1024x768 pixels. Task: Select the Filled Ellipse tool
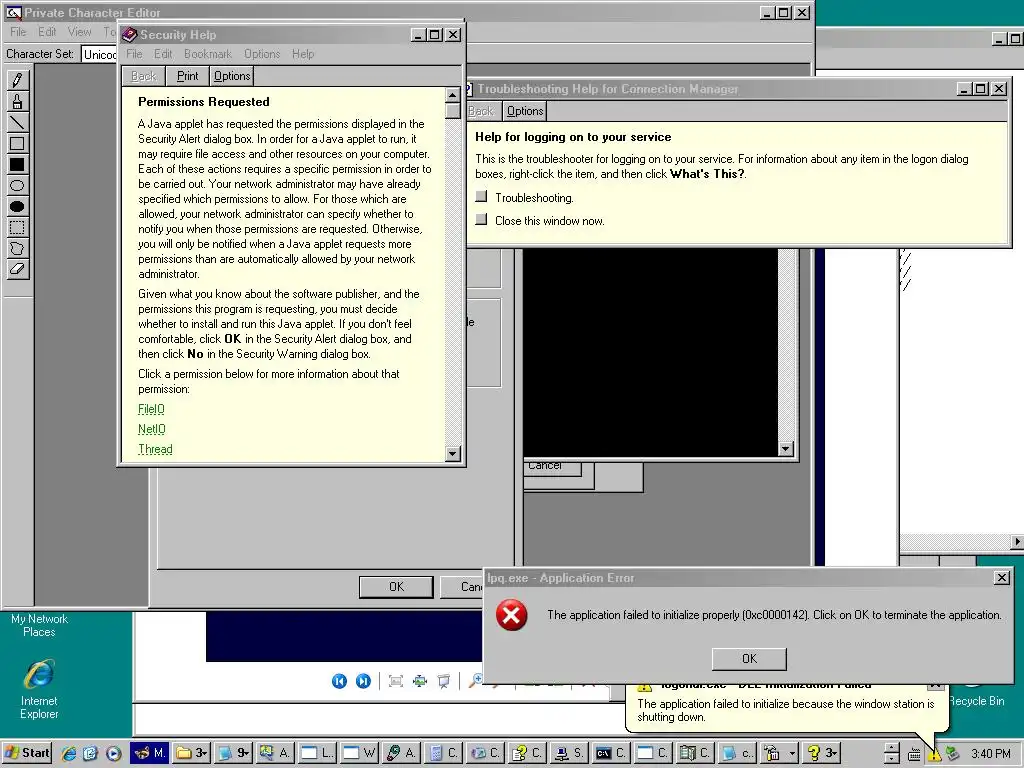click(17, 206)
